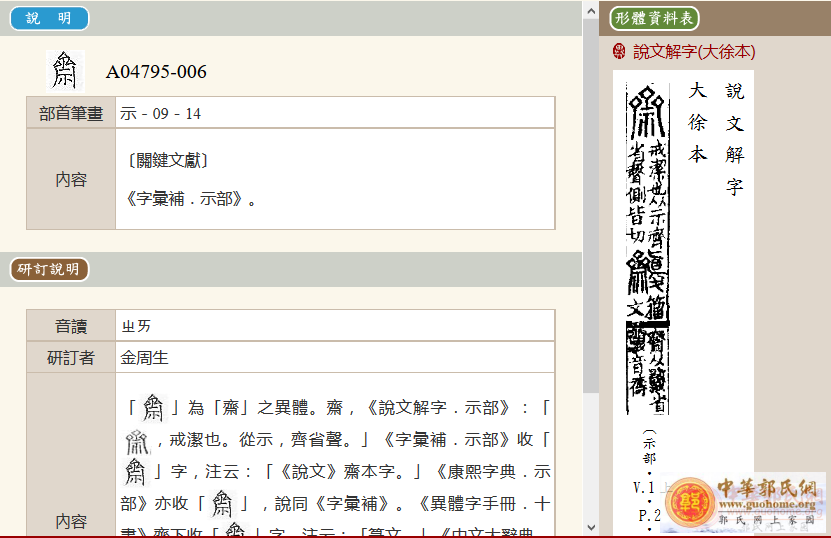Image resolution: width=831 pixels, height=538 pixels.
Task: Click the 〔關鍵文獻〕 heading text
Action: pos(168,160)
